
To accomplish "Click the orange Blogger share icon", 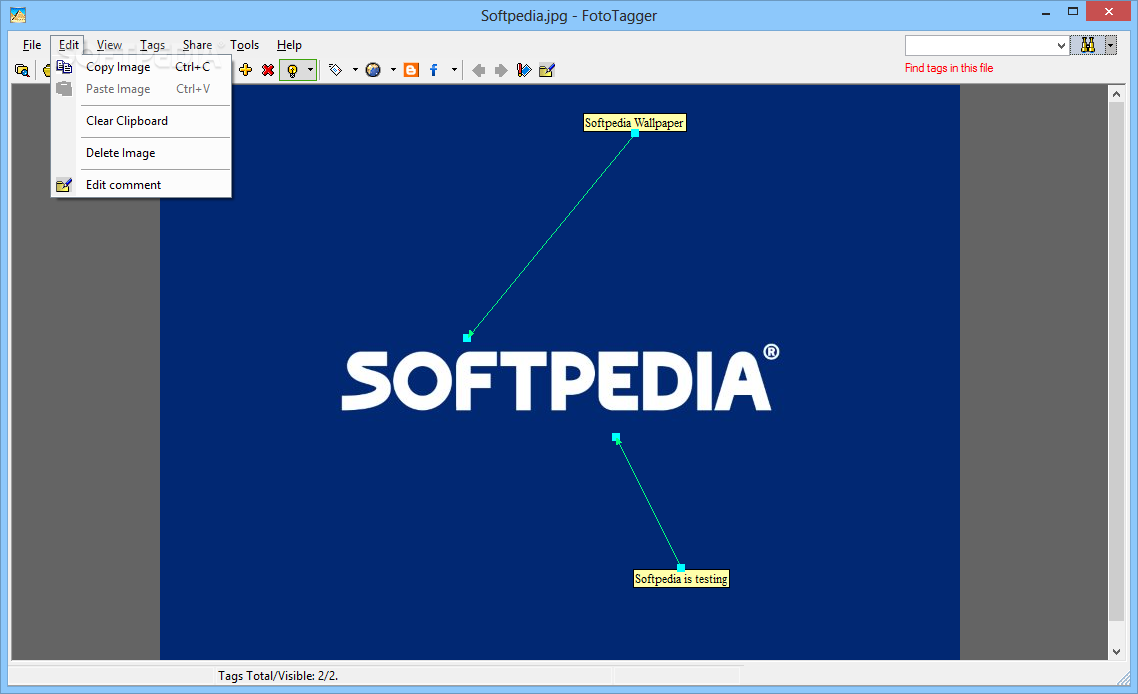I will (411, 70).
